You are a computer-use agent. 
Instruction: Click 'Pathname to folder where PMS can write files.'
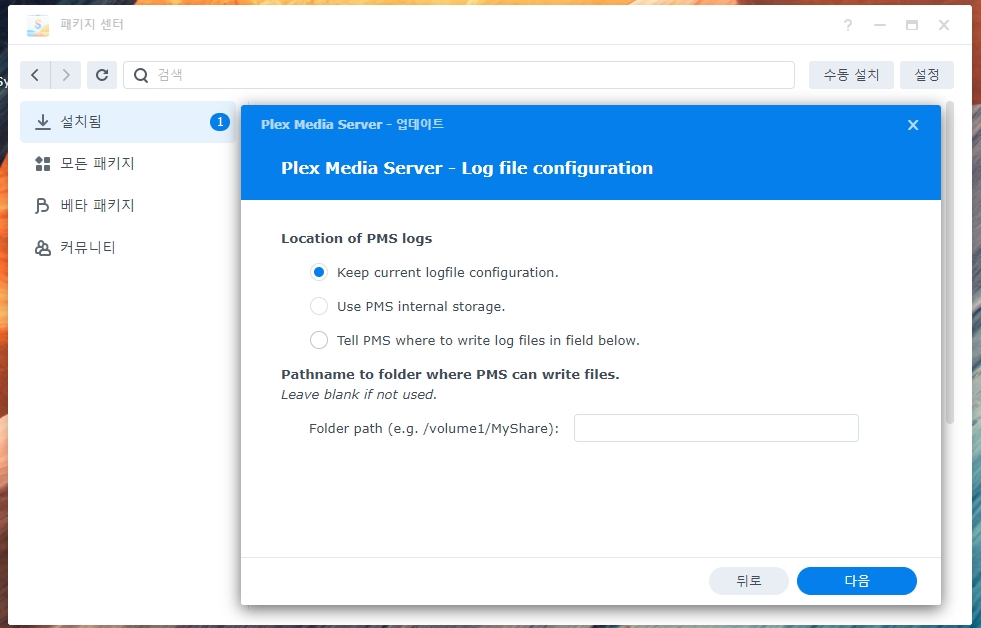pyautogui.click(x=450, y=374)
